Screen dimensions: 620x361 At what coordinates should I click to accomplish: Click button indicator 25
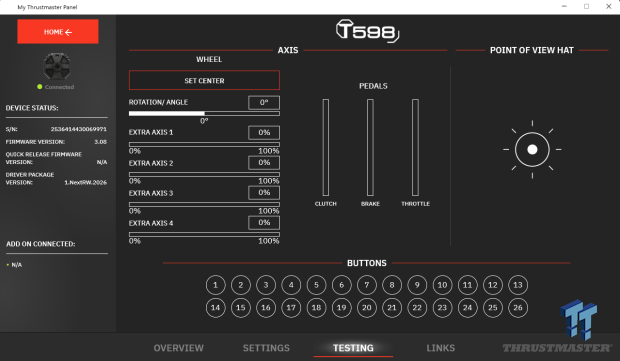click(493, 308)
